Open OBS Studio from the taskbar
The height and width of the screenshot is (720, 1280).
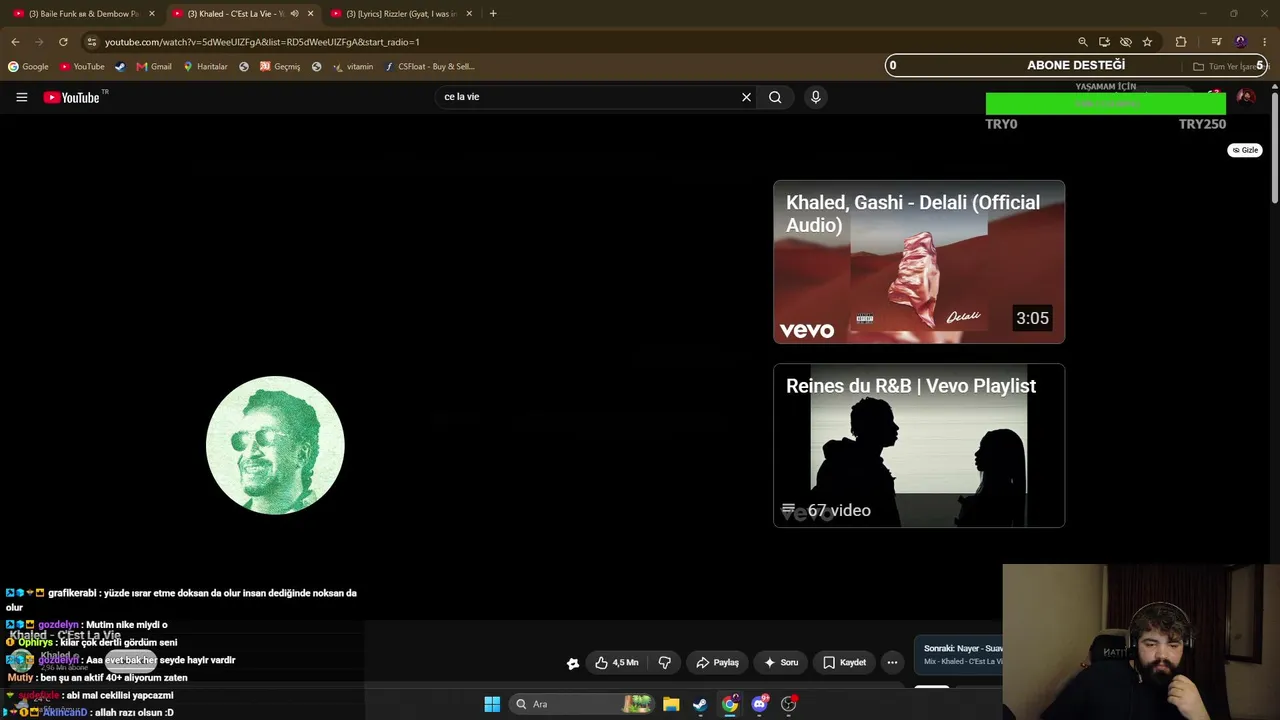pos(788,704)
